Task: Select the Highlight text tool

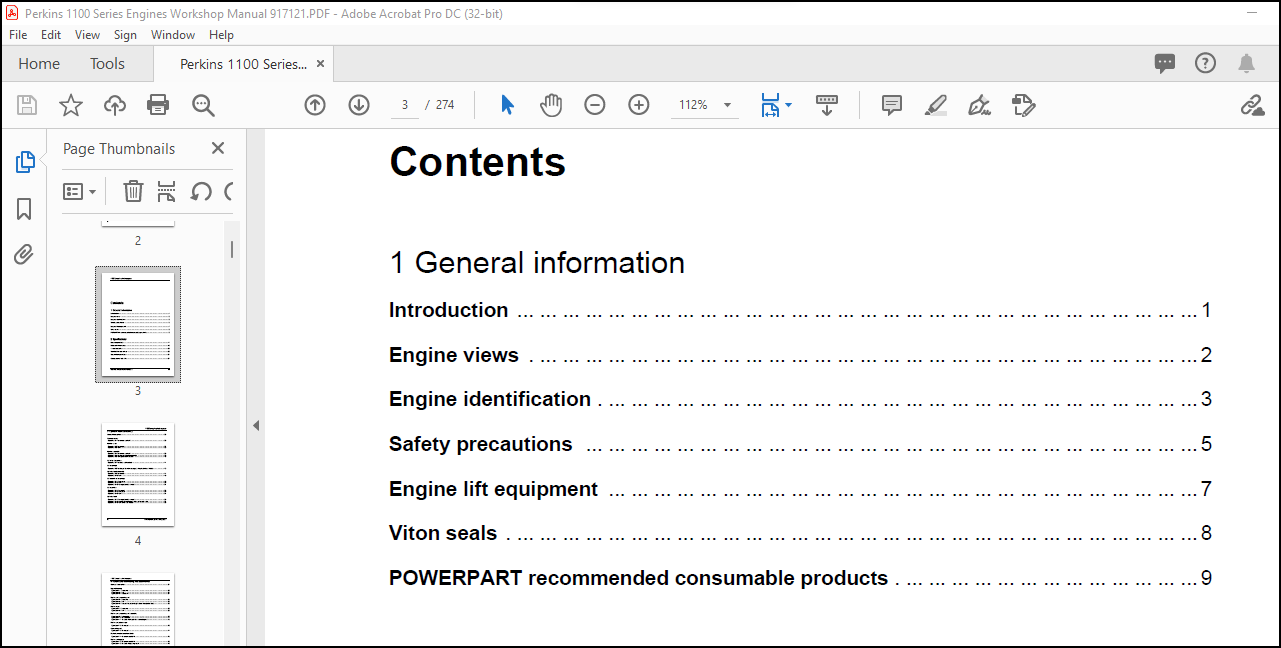Action: [x=936, y=105]
